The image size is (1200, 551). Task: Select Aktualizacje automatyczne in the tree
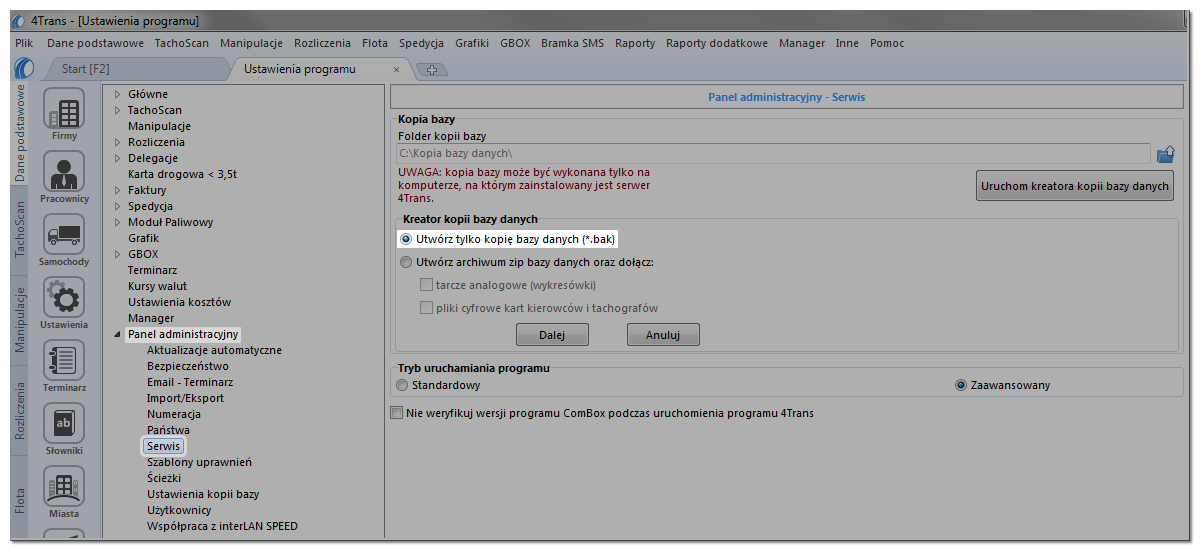pyautogui.click(x=214, y=350)
